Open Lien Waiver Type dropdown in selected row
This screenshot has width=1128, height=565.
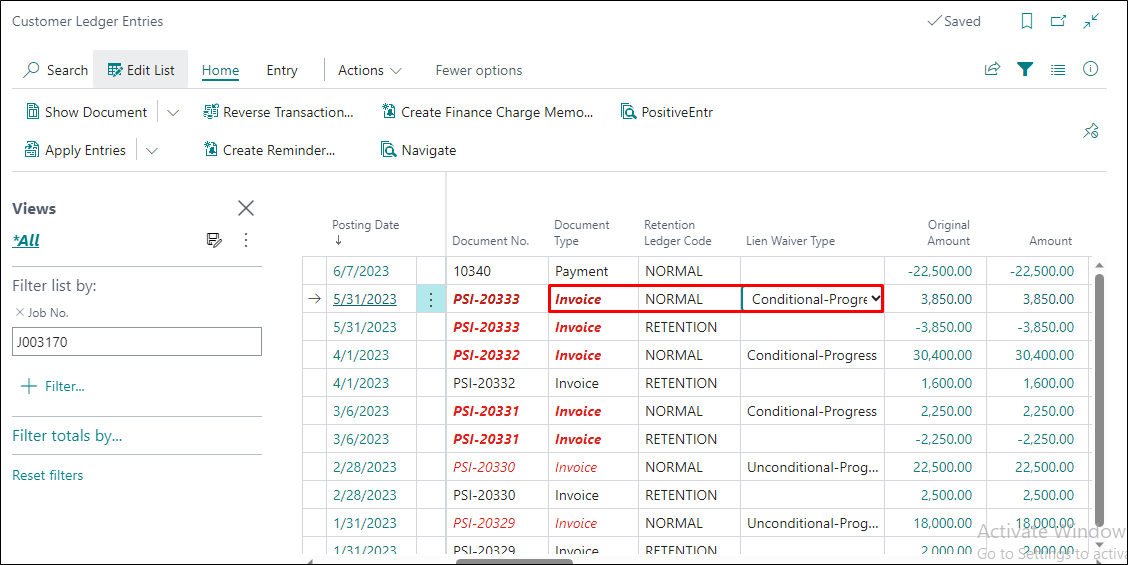tap(876, 299)
